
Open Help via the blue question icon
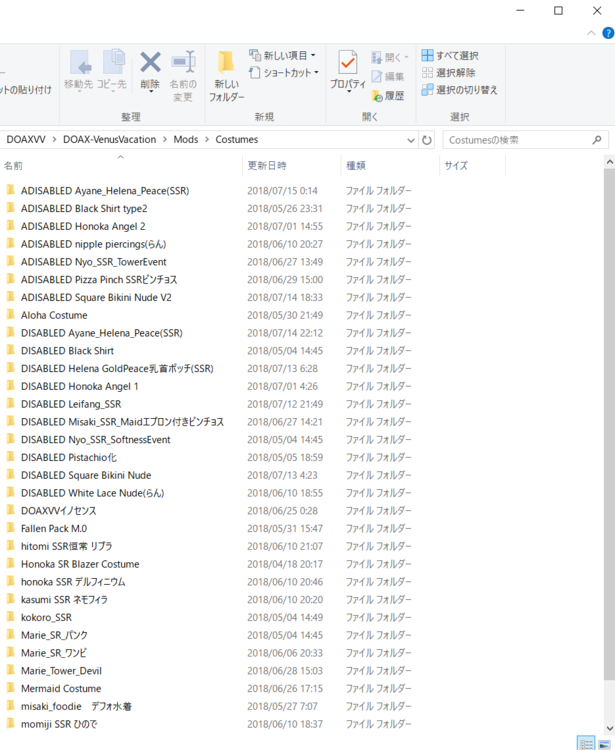pos(608,33)
